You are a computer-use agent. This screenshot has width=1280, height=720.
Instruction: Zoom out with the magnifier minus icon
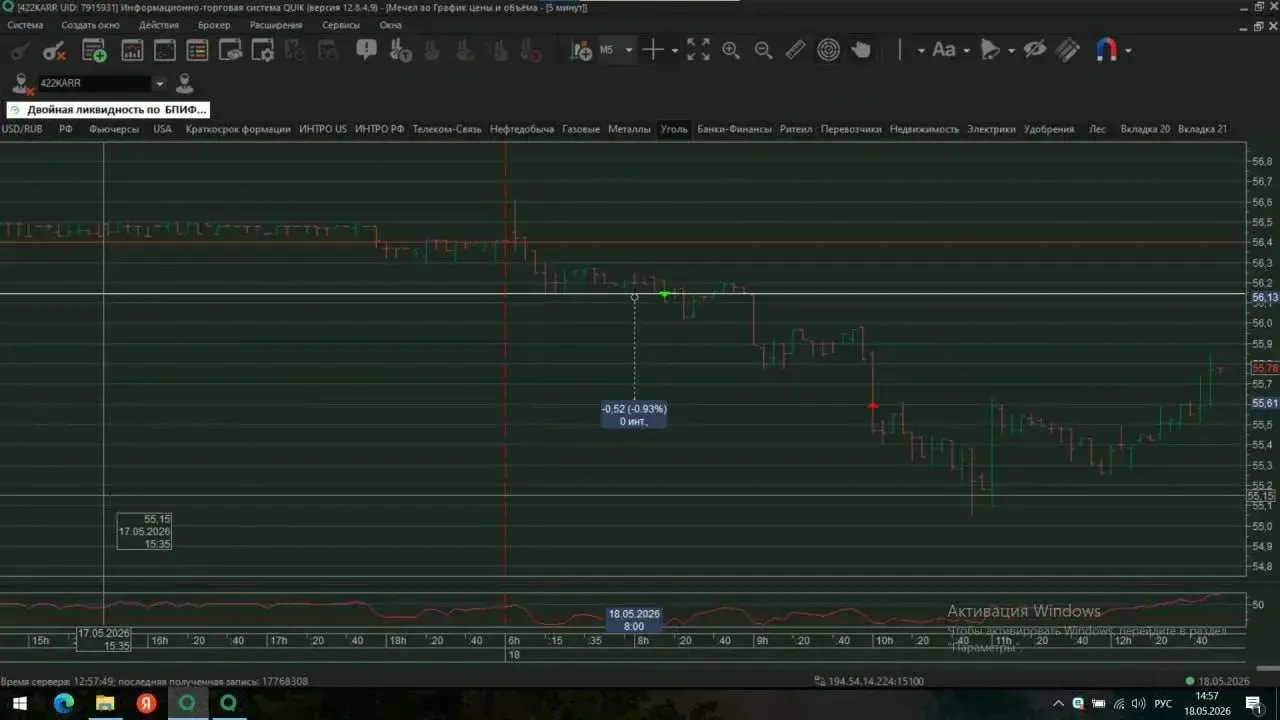(763, 50)
